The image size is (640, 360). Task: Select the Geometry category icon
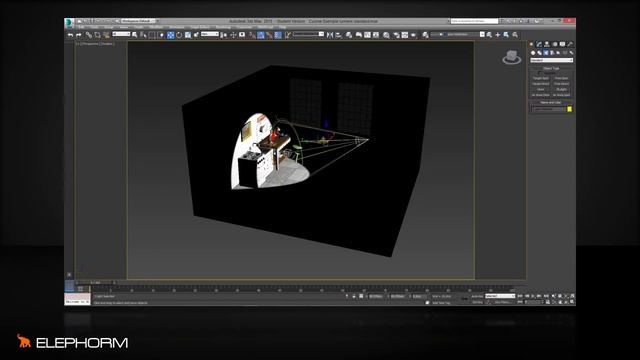click(x=533, y=53)
